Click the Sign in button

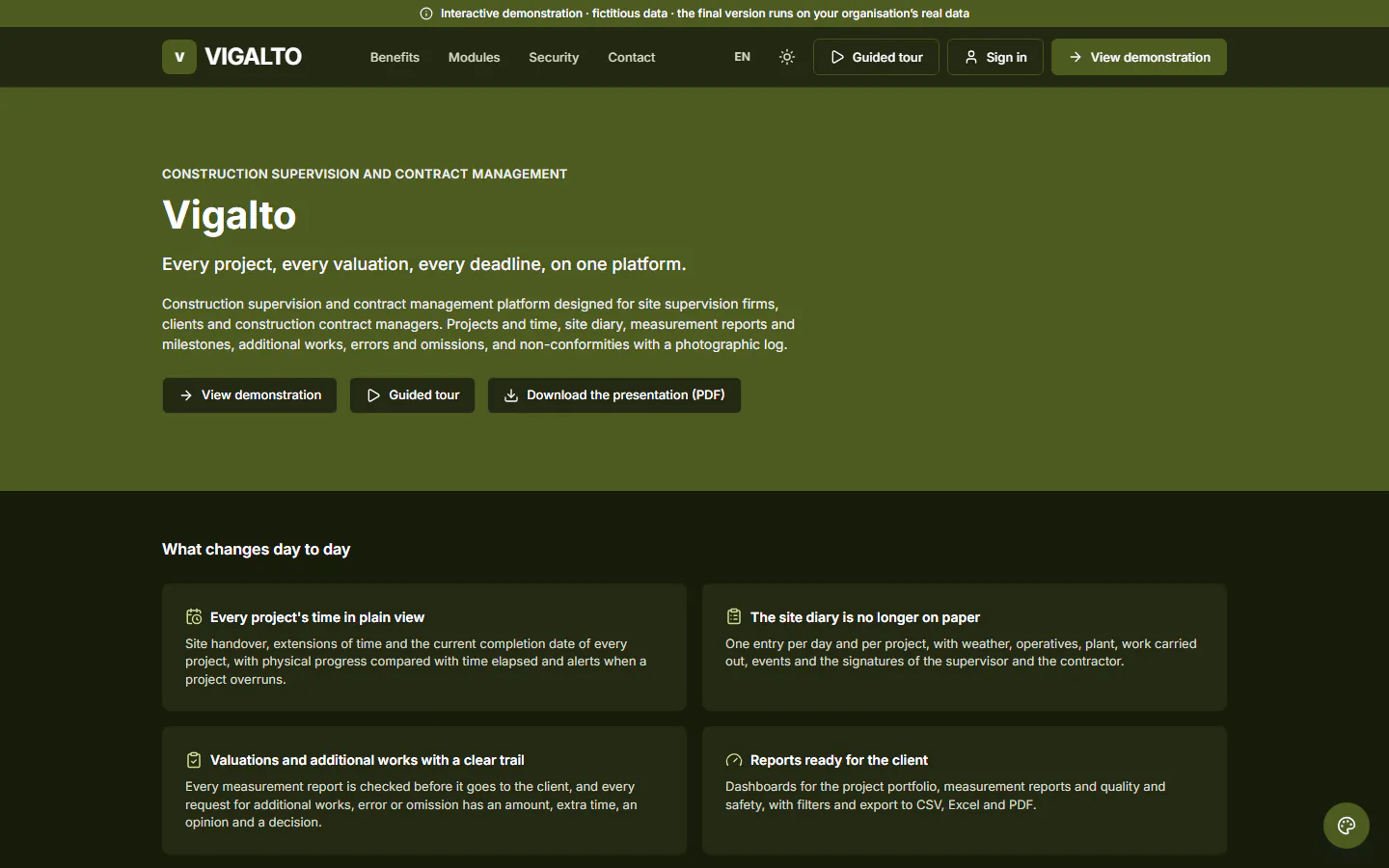pyautogui.click(x=995, y=57)
